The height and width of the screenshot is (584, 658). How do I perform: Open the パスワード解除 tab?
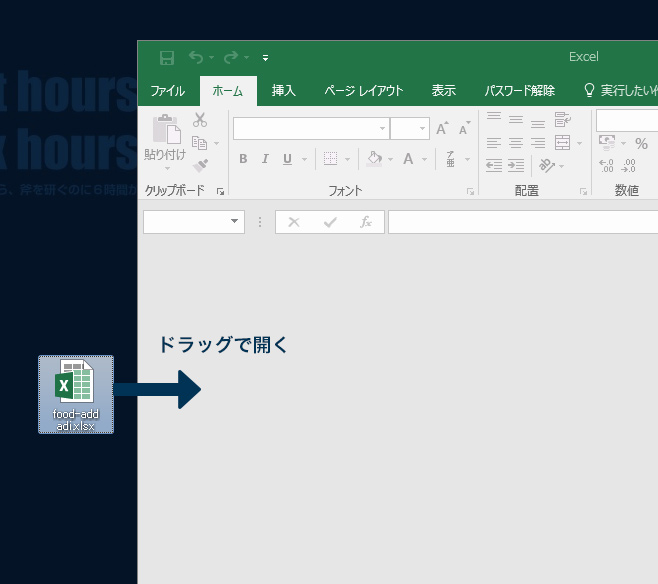pyautogui.click(x=520, y=91)
